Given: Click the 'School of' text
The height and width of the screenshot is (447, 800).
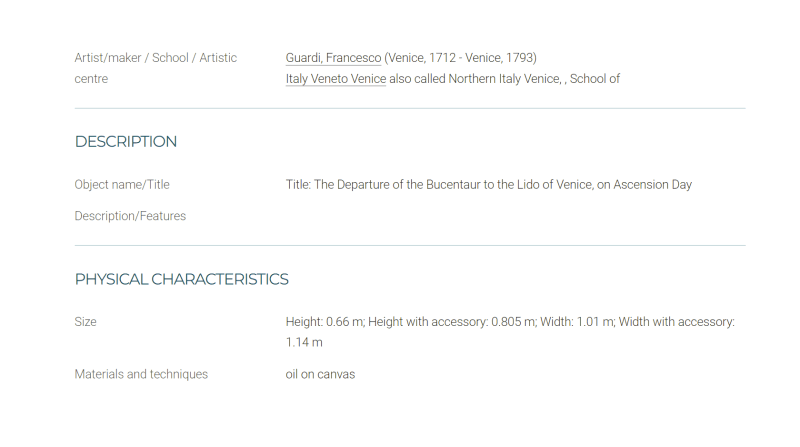Looking at the screenshot, I should pyautogui.click(x=595, y=79).
